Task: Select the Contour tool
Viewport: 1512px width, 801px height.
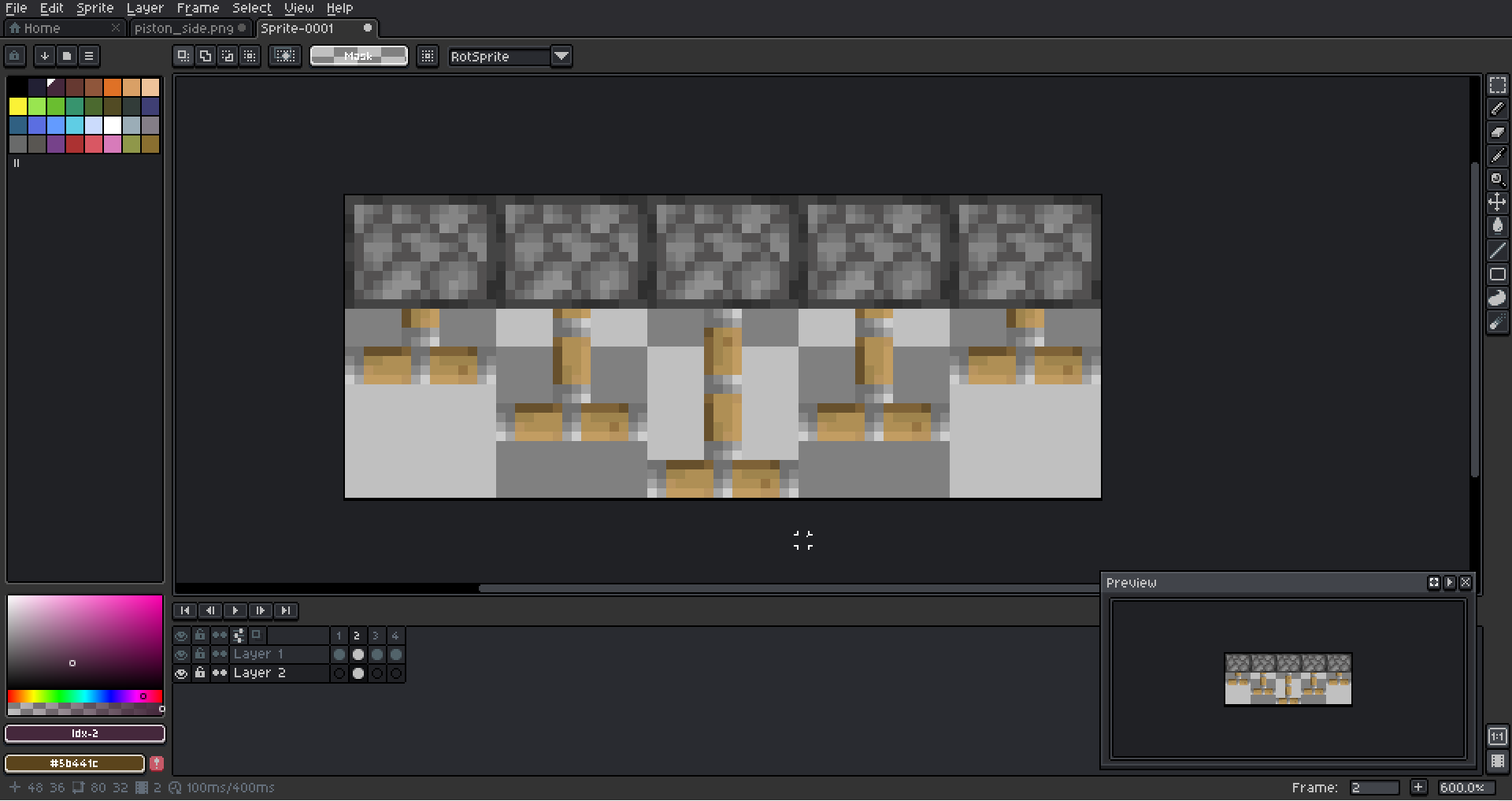Action: coord(1497,298)
